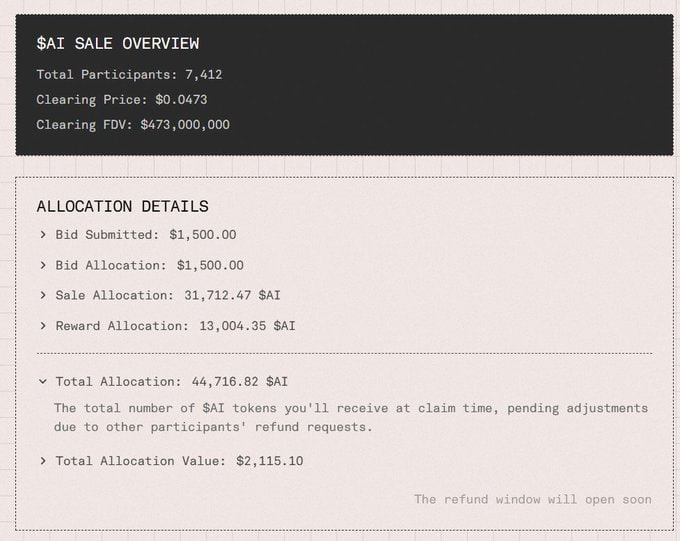This screenshot has height=541, width=680.
Task: Click the $0.0473 clearing price value
Action: [x=181, y=100]
